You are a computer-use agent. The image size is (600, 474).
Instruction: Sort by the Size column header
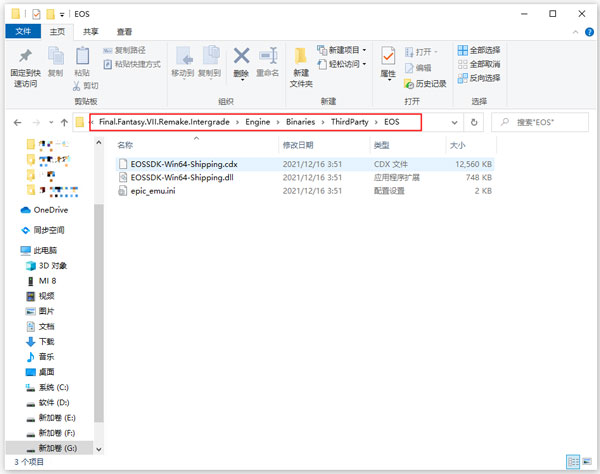[457, 145]
